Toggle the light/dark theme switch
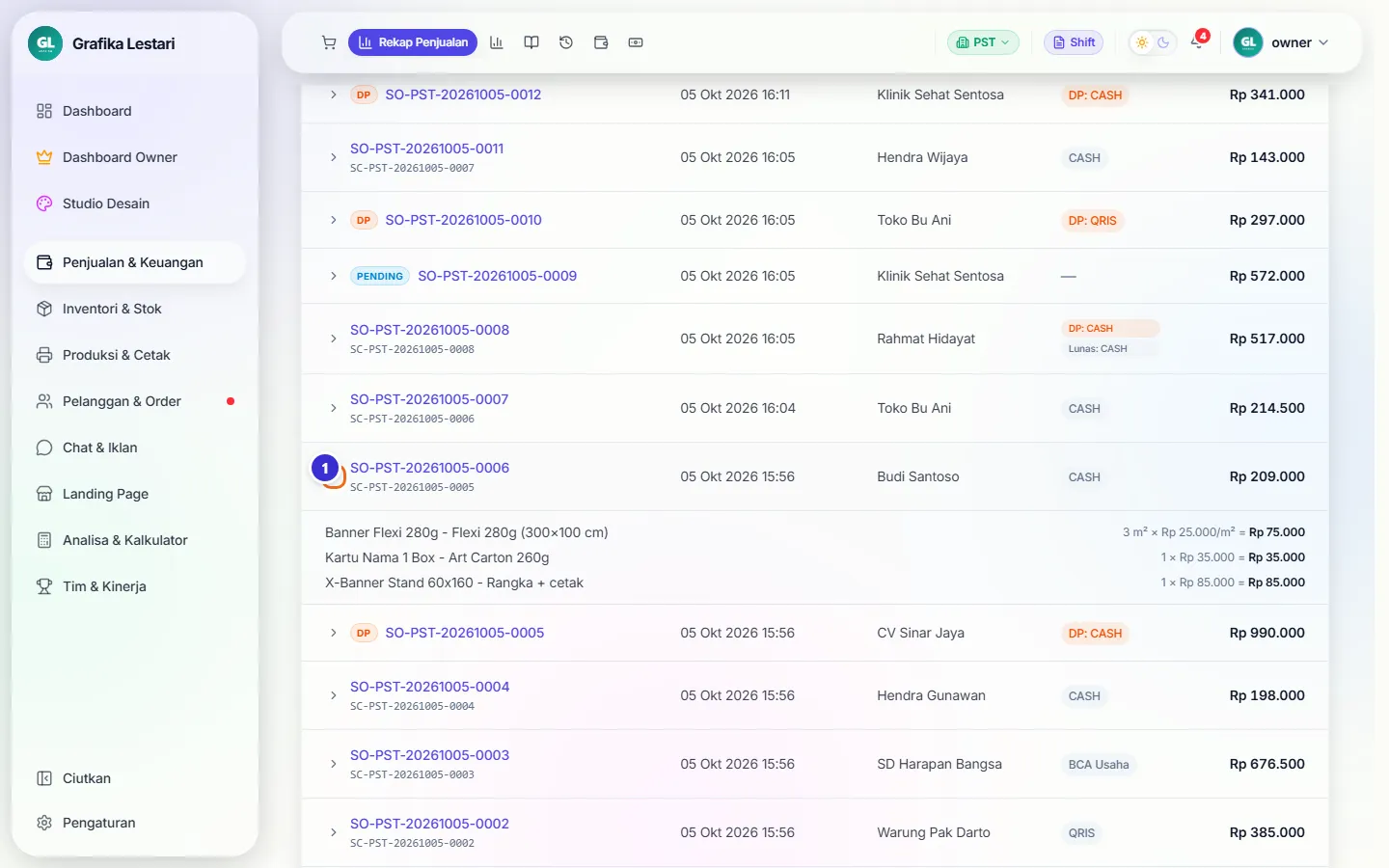 (x=1153, y=42)
